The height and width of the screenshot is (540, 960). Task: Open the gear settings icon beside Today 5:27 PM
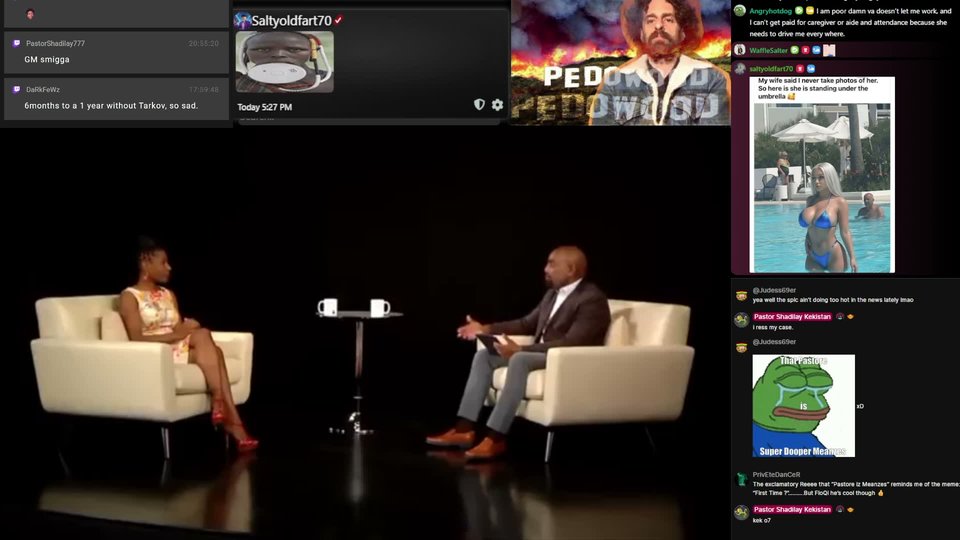click(497, 105)
